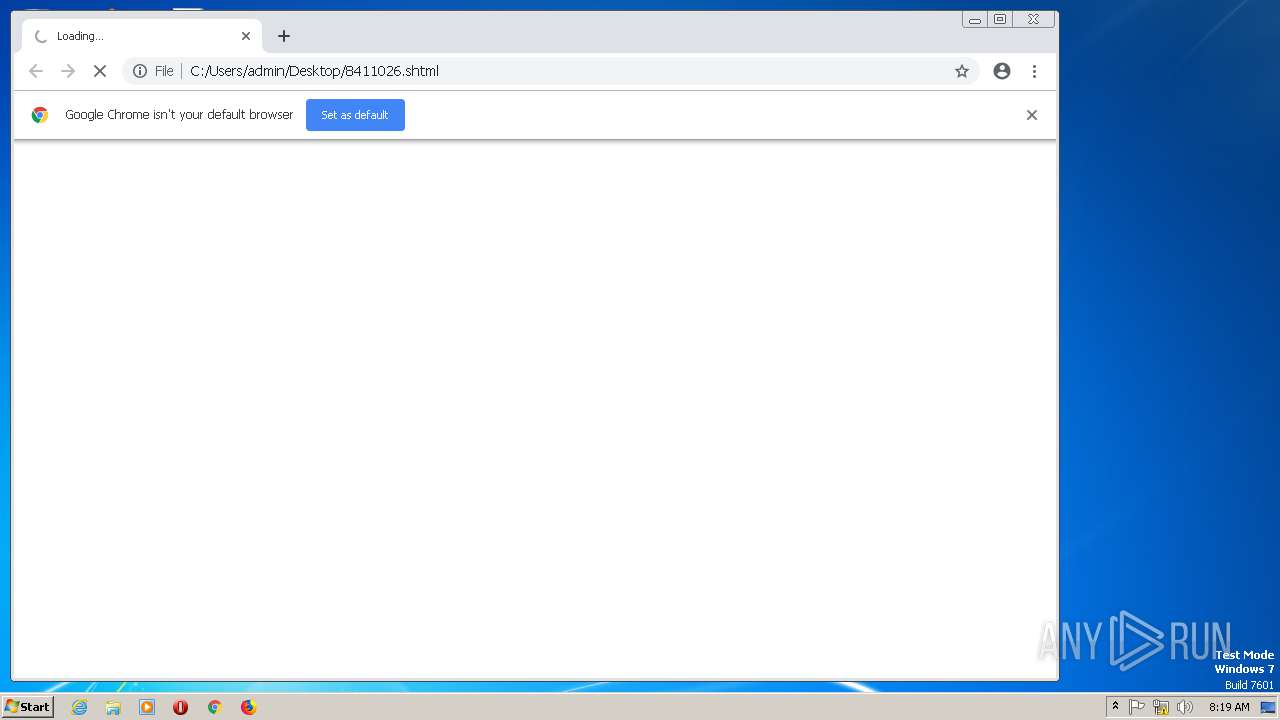The width and height of the screenshot is (1280, 720).
Task: Bookmark this page with the star
Action: (x=962, y=71)
